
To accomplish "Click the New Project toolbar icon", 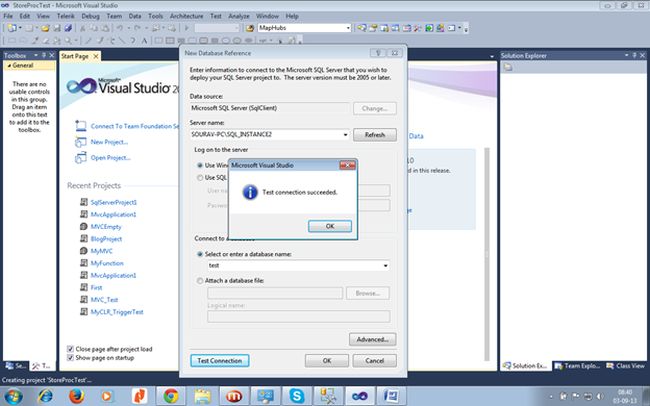I will click(x=12, y=28).
